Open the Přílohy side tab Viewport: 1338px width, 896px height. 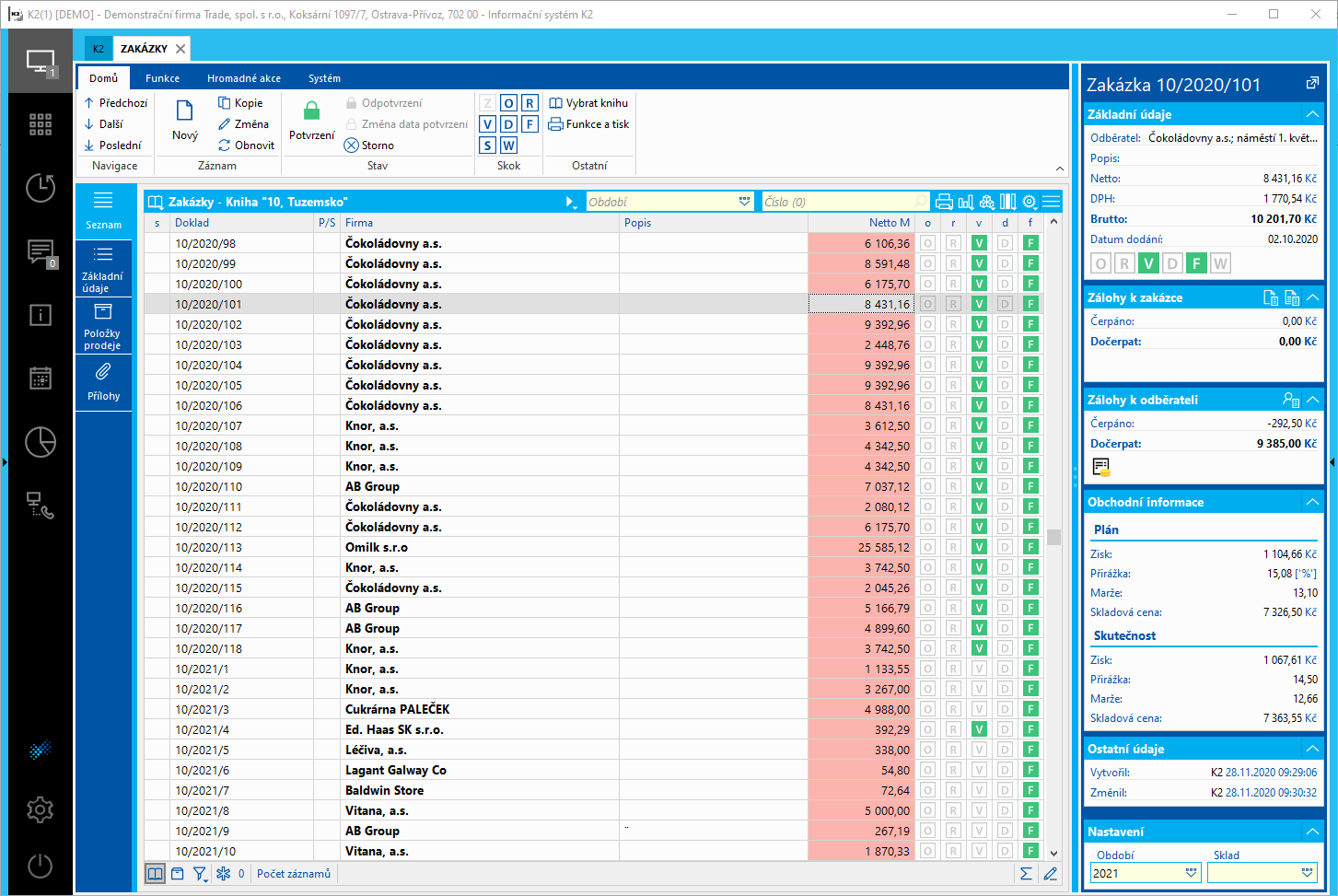click(103, 382)
